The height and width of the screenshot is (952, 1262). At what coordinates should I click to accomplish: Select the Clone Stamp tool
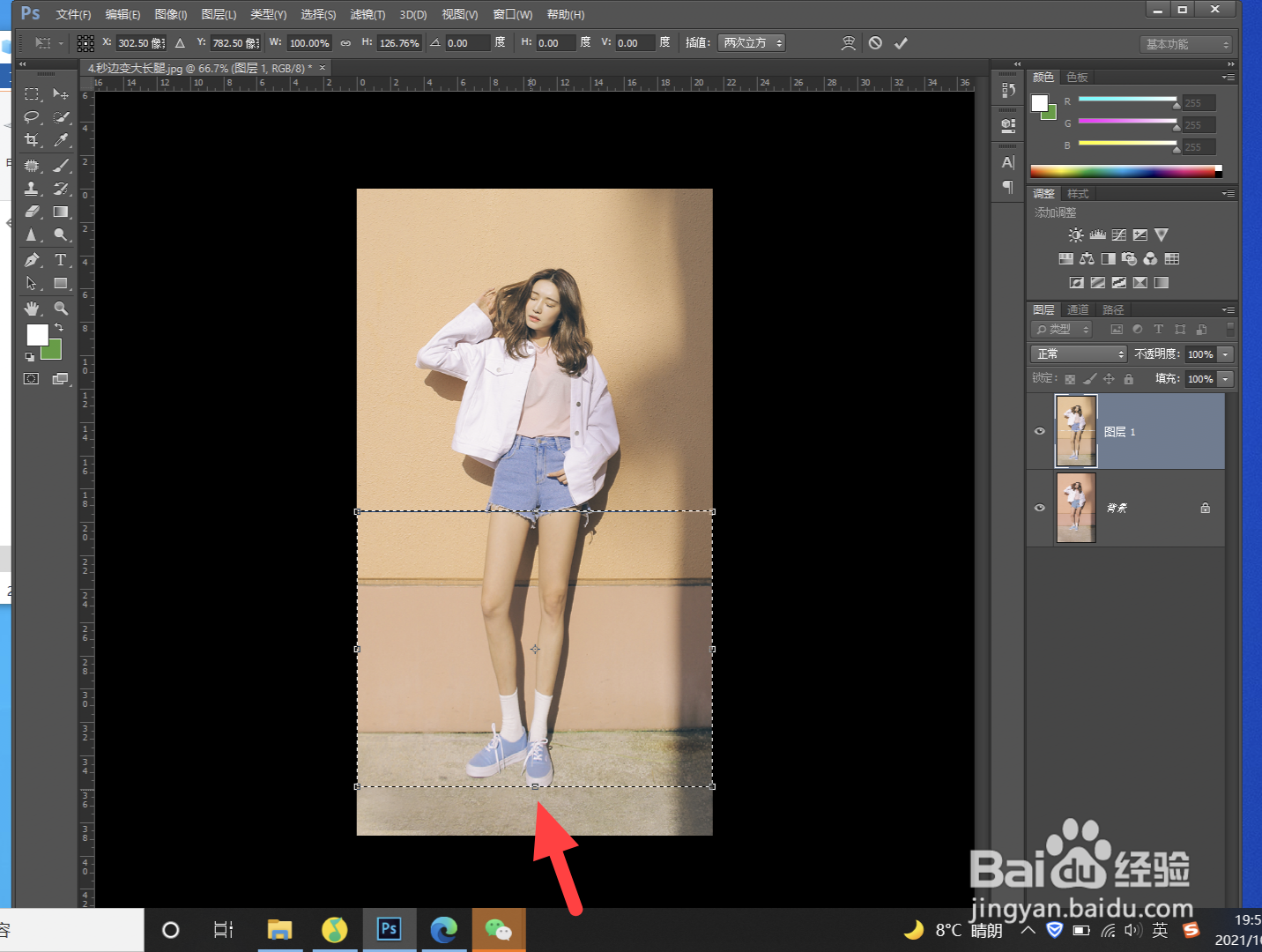point(32,189)
